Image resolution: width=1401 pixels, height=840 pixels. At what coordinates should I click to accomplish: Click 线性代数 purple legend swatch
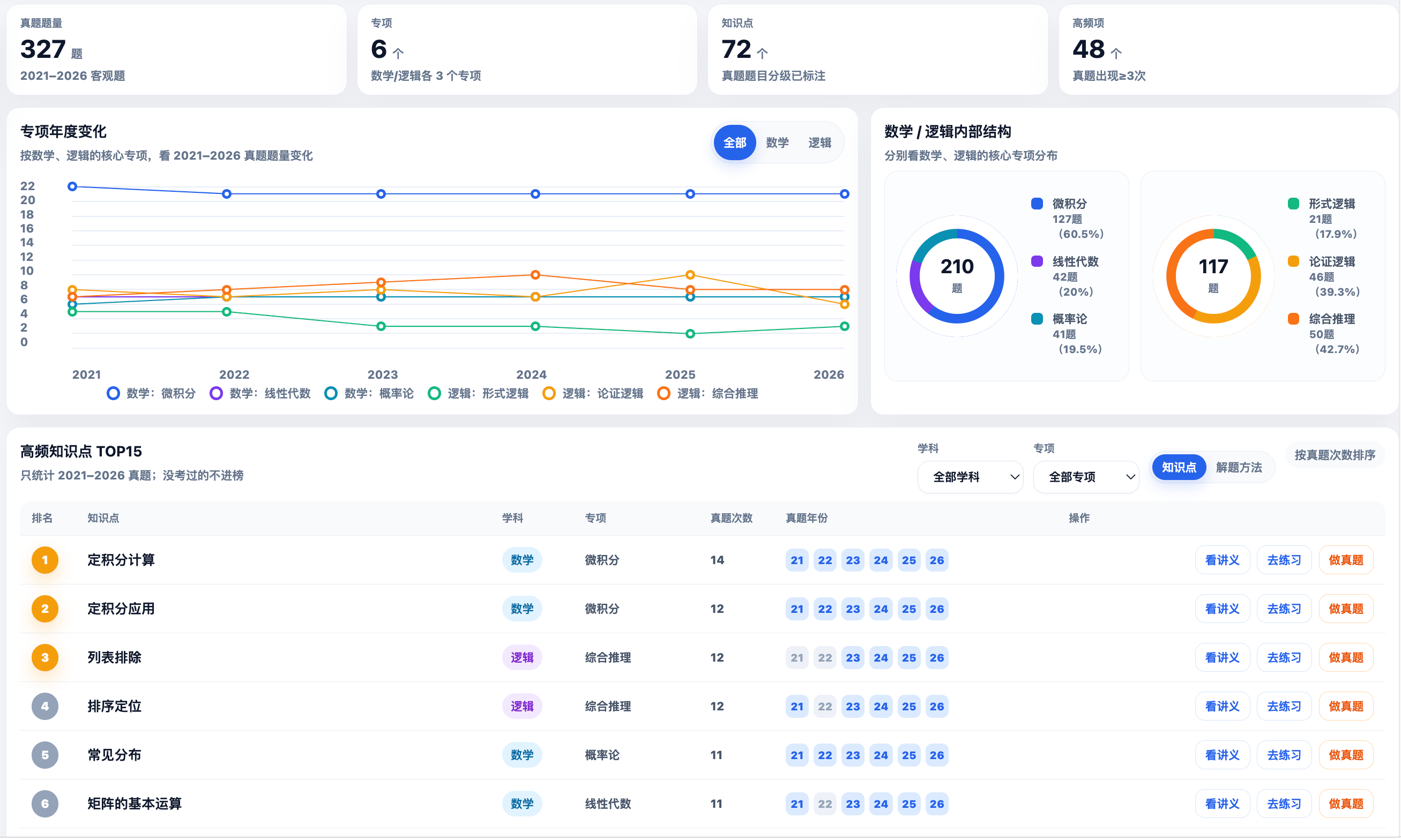coord(1038,261)
